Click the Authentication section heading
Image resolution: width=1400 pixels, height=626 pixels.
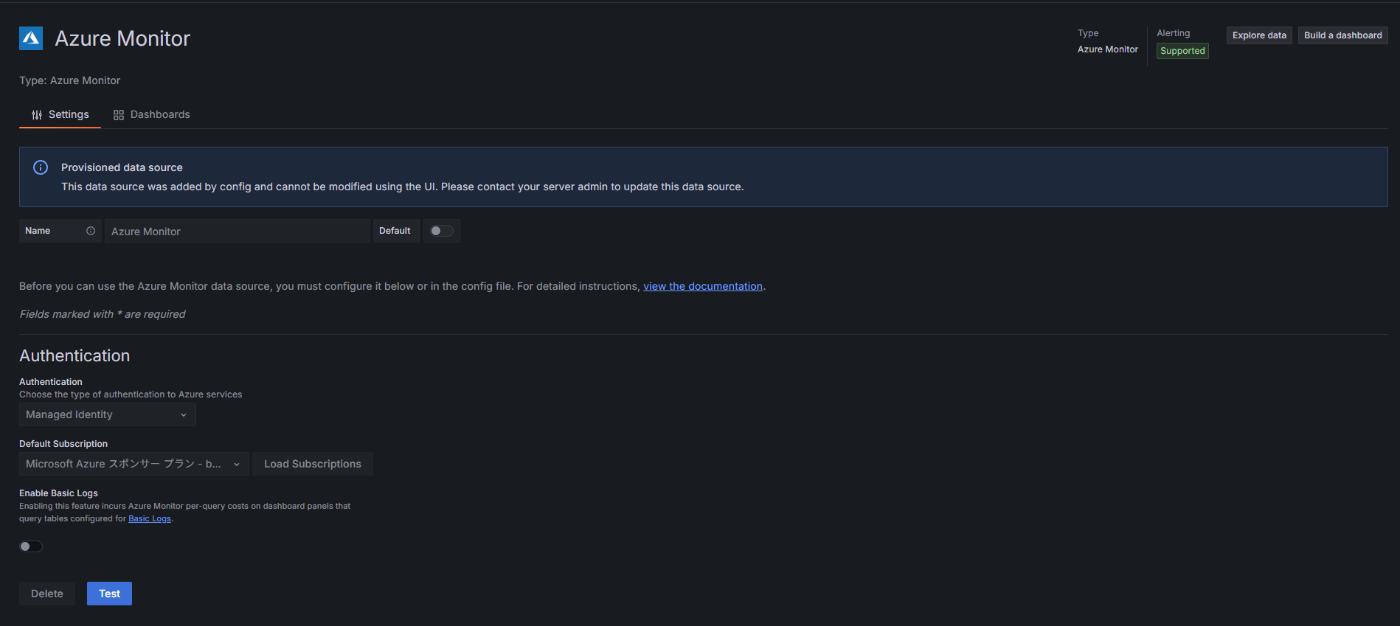coord(75,356)
